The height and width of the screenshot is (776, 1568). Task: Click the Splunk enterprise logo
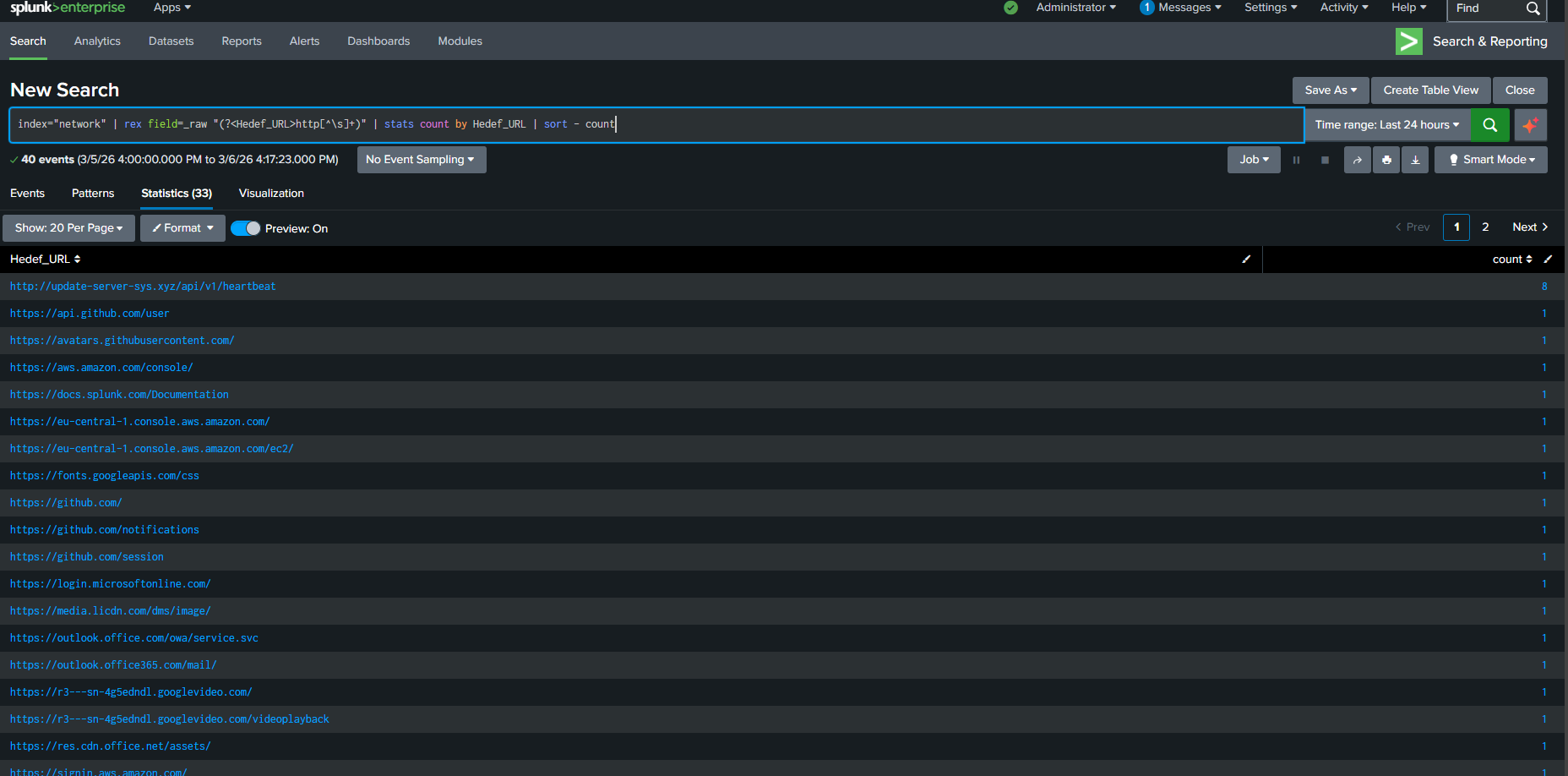68,8
